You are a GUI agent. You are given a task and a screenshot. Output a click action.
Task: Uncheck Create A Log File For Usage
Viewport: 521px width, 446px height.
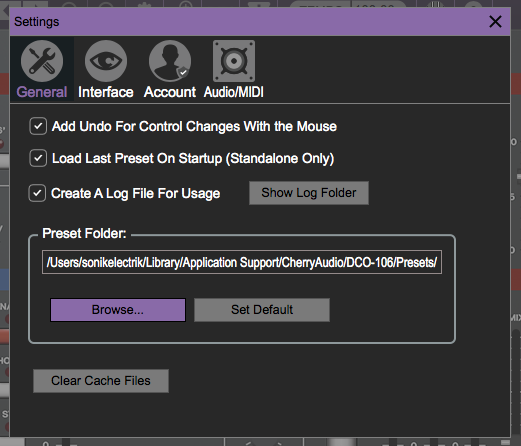(37, 193)
